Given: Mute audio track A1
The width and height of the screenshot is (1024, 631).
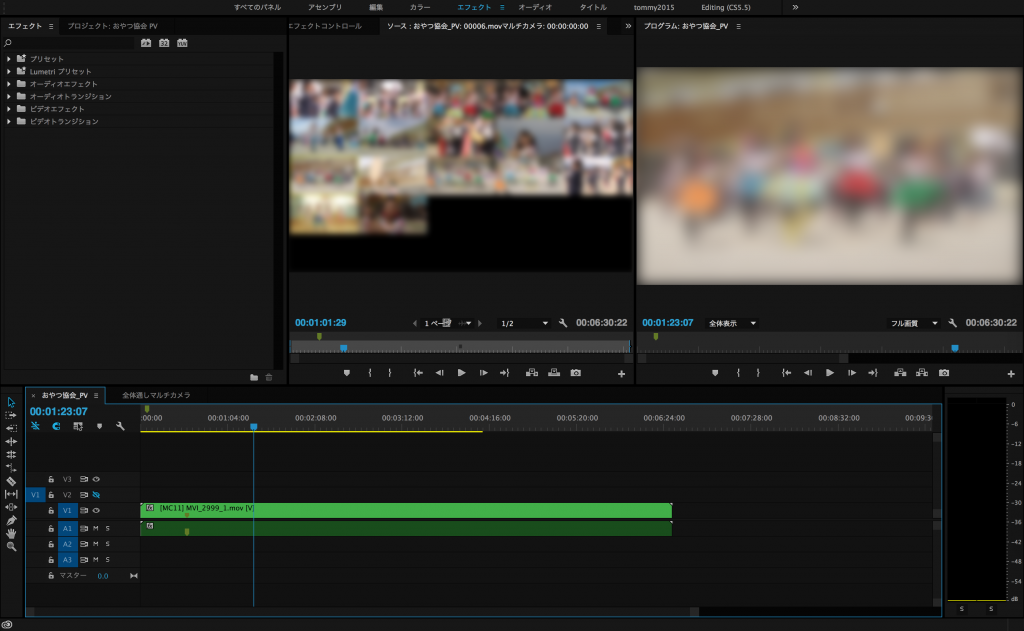Looking at the screenshot, I should click(x=96, y=528).
